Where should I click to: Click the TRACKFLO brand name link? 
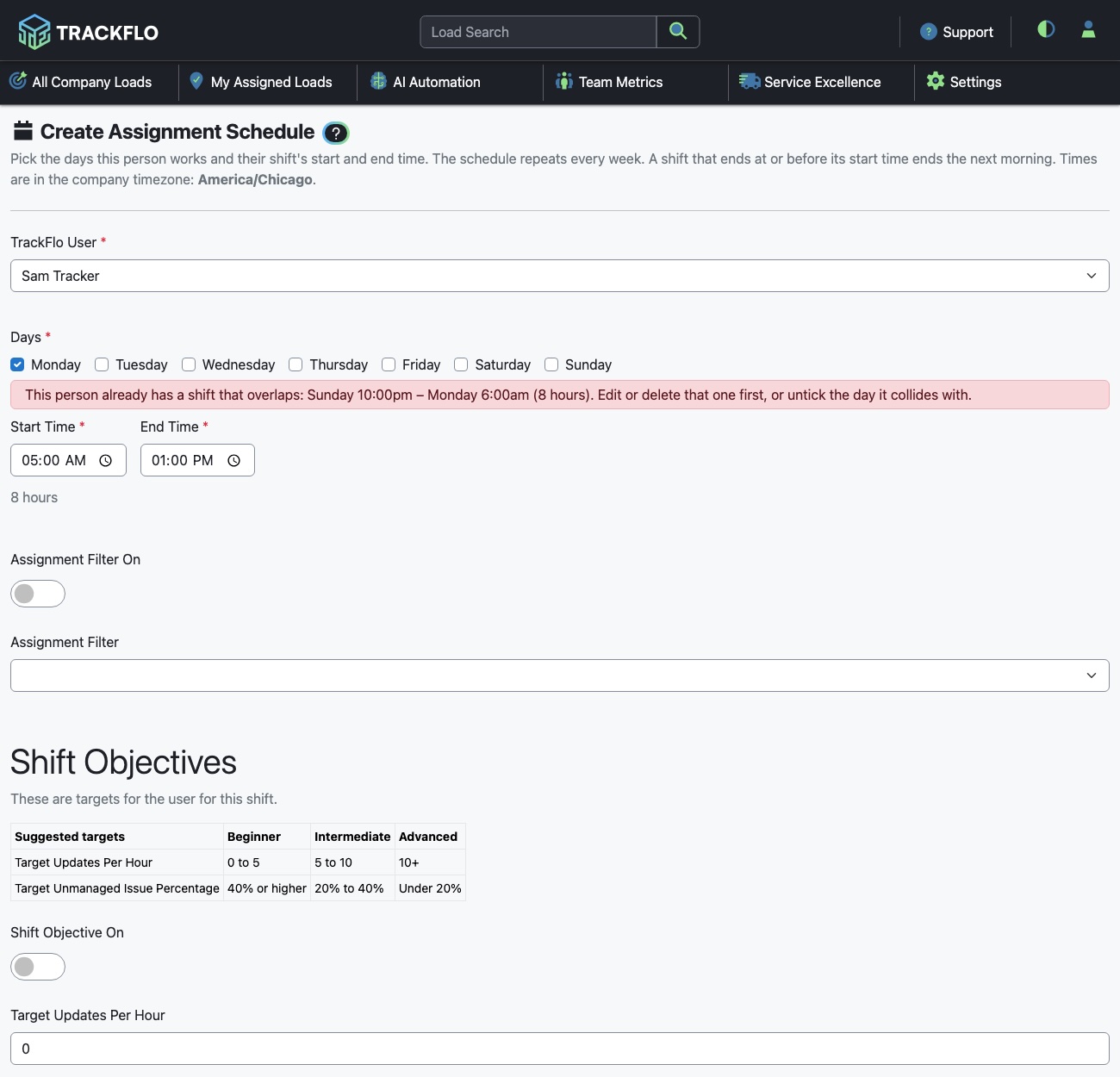(108, 33)
